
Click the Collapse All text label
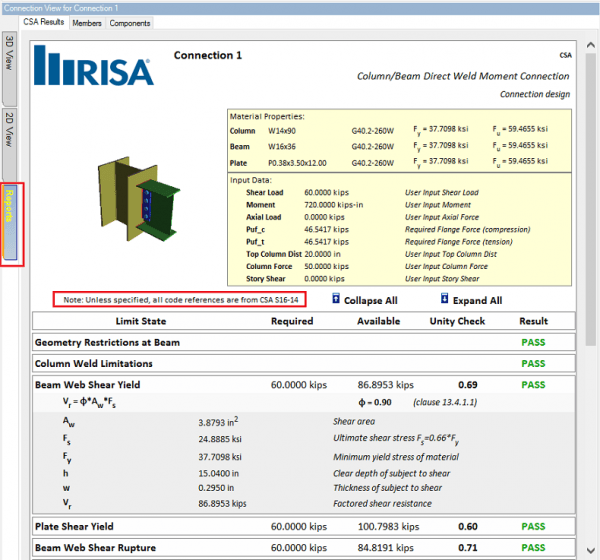coord(372,300)
